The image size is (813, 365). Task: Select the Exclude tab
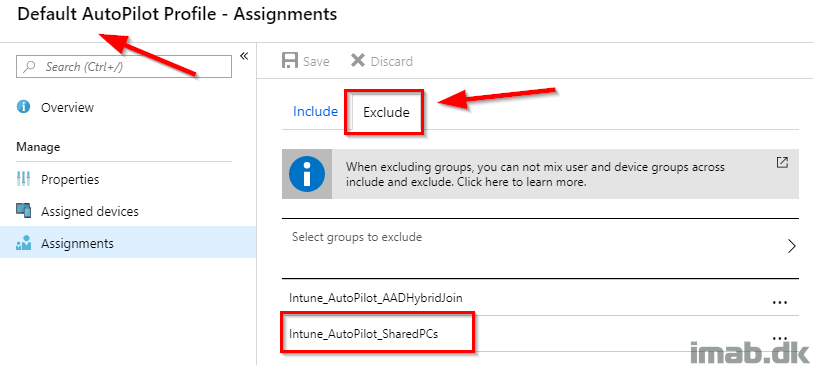pos(386,112)
